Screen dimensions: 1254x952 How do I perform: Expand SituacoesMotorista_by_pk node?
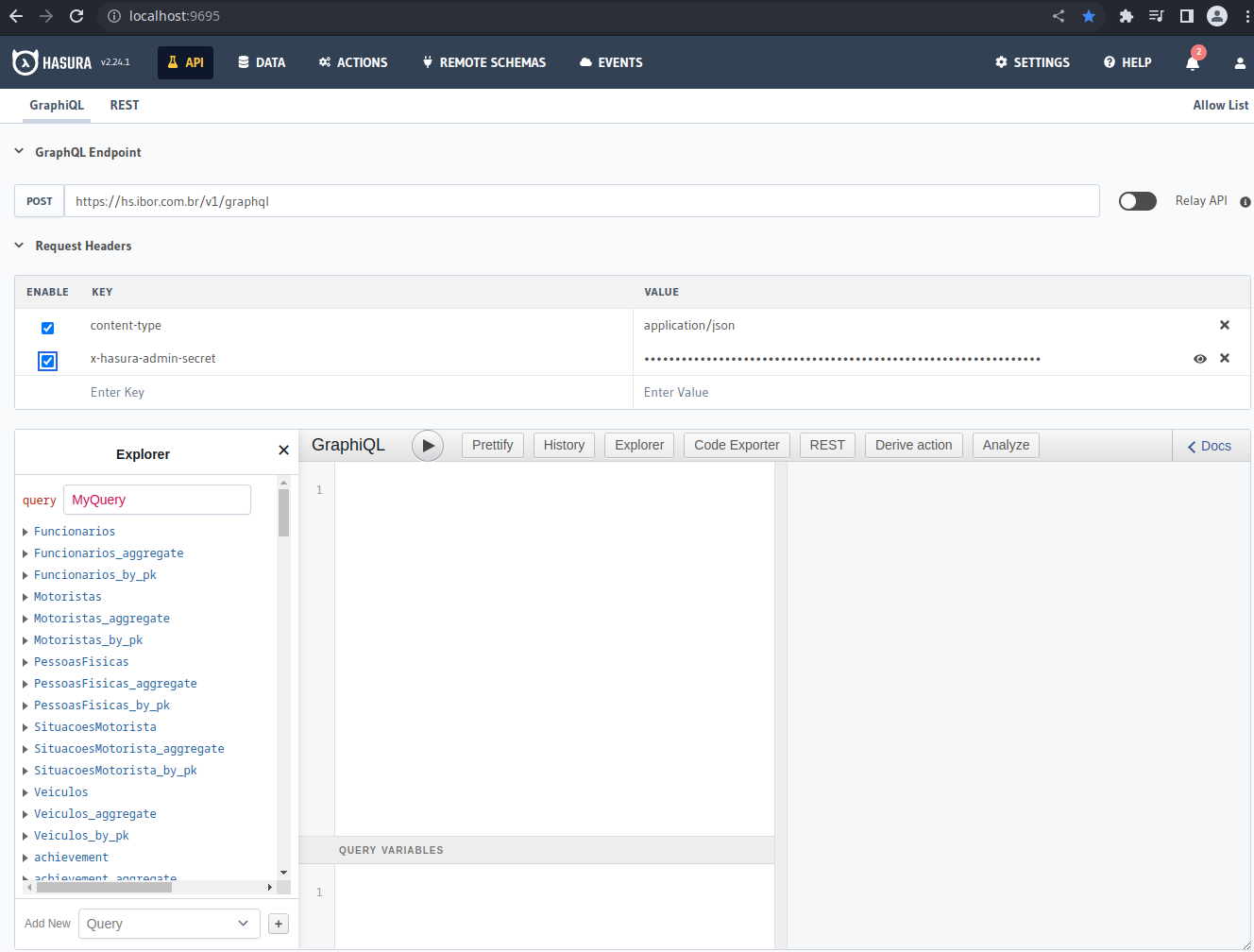(x=25, y=771)
